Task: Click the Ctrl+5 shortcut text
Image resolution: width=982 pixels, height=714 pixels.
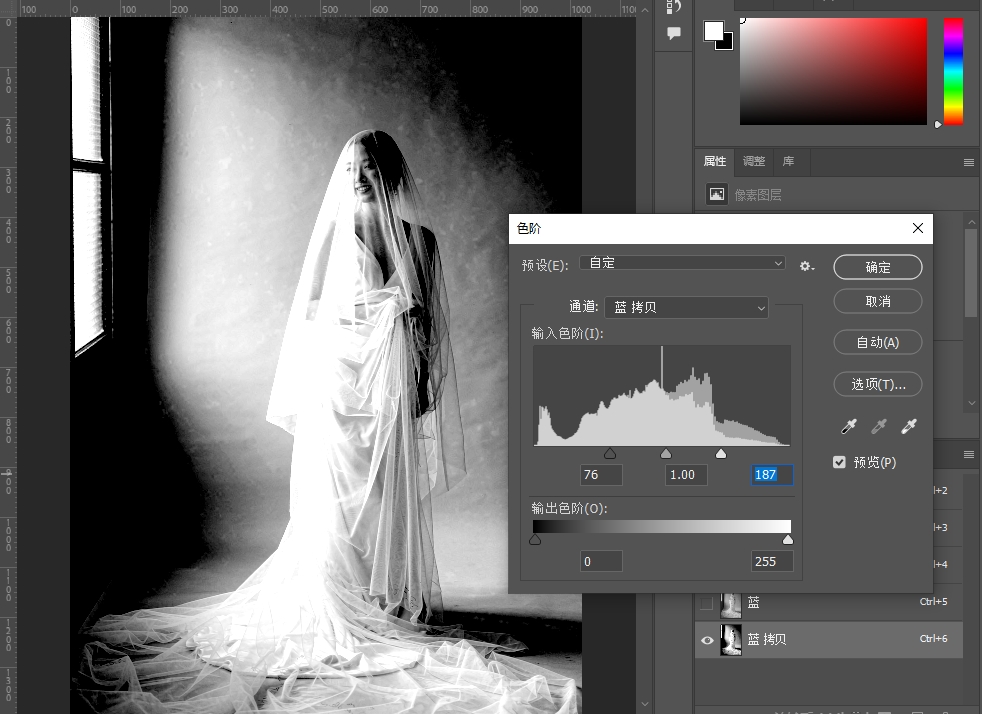Action: tap(933, 602)
